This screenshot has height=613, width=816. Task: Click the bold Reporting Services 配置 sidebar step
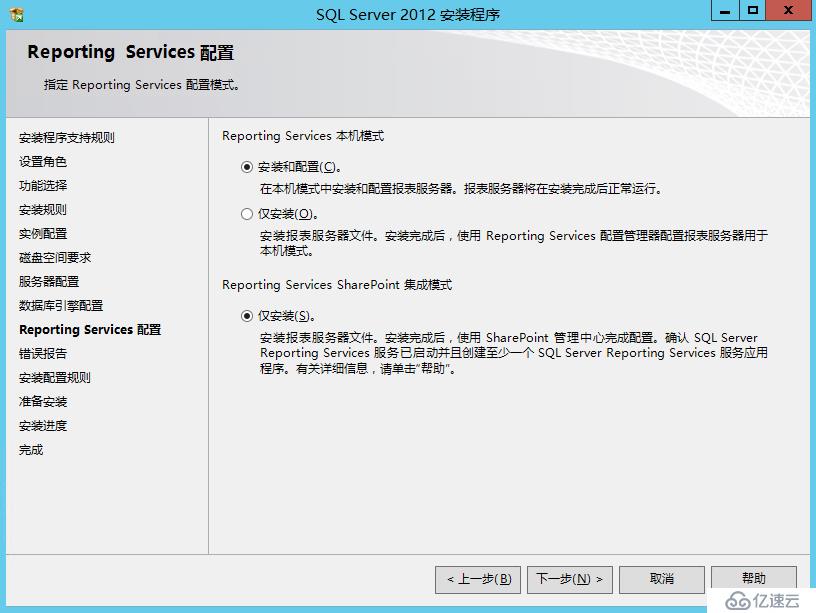[x=90, y=330]
